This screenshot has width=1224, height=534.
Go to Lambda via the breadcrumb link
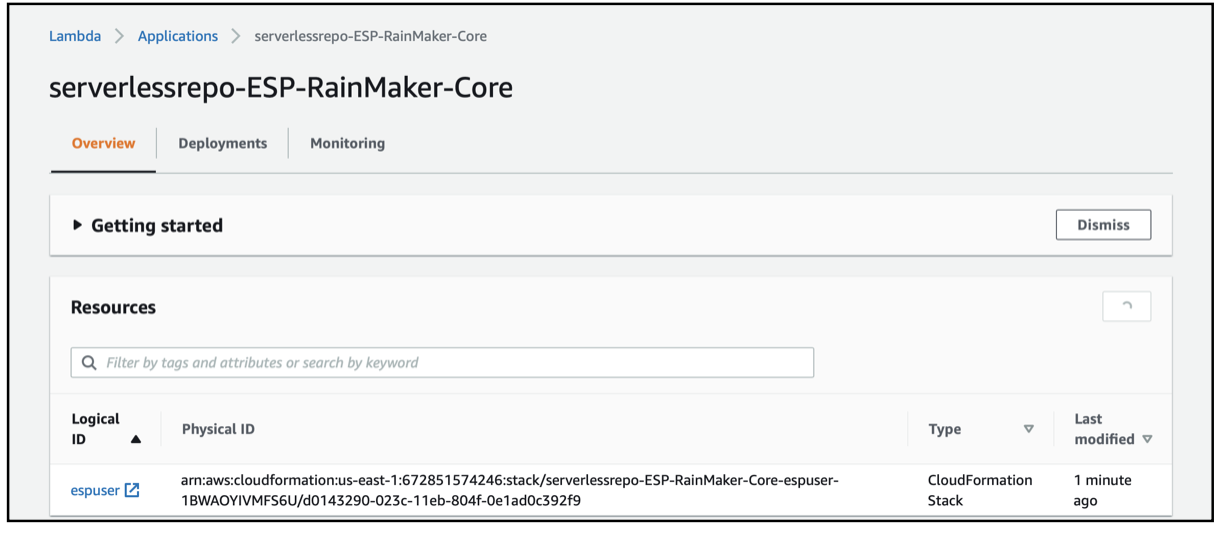tap(75, 36)
